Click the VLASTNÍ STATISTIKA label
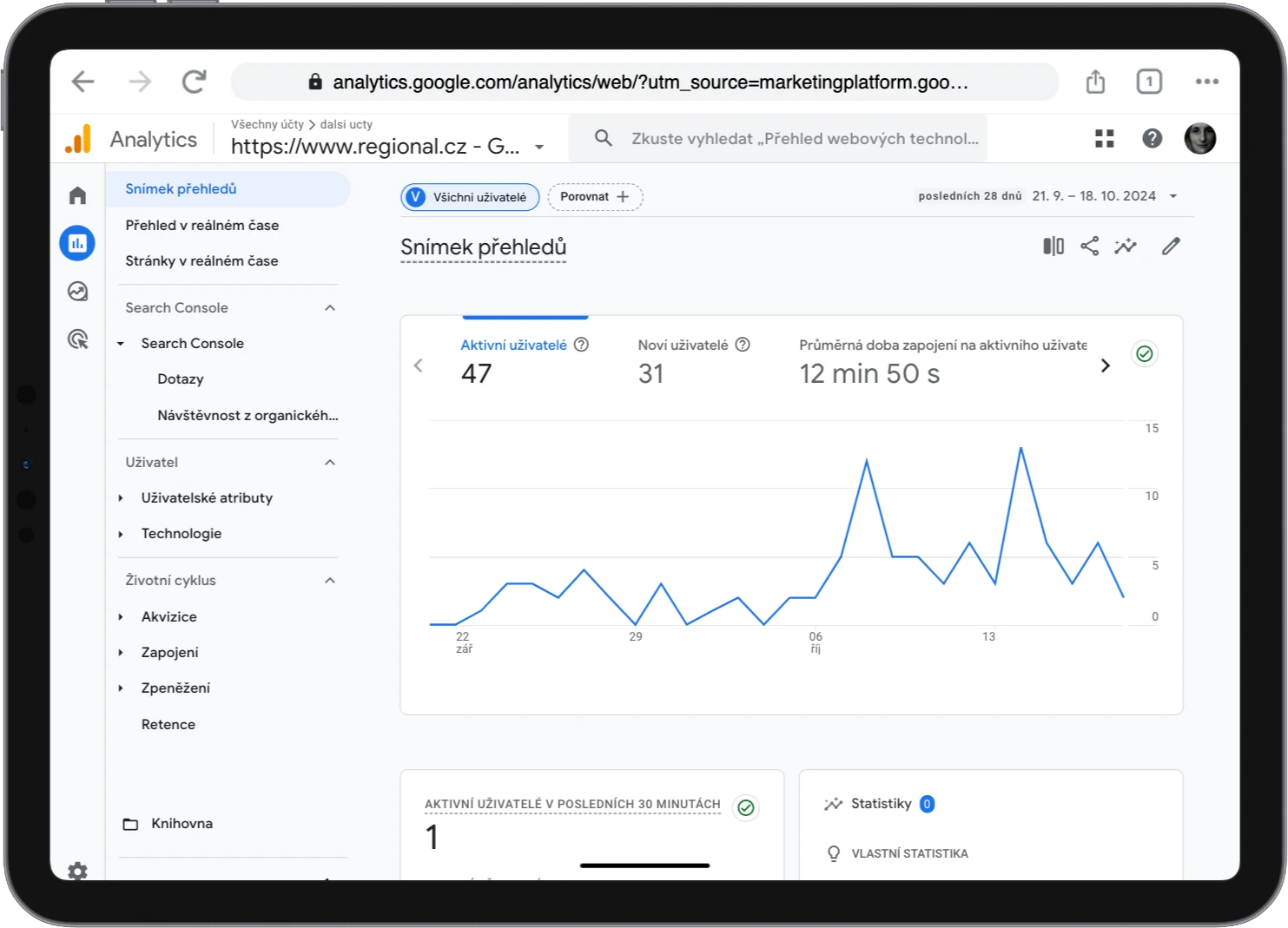 click(x=909, y=854)
